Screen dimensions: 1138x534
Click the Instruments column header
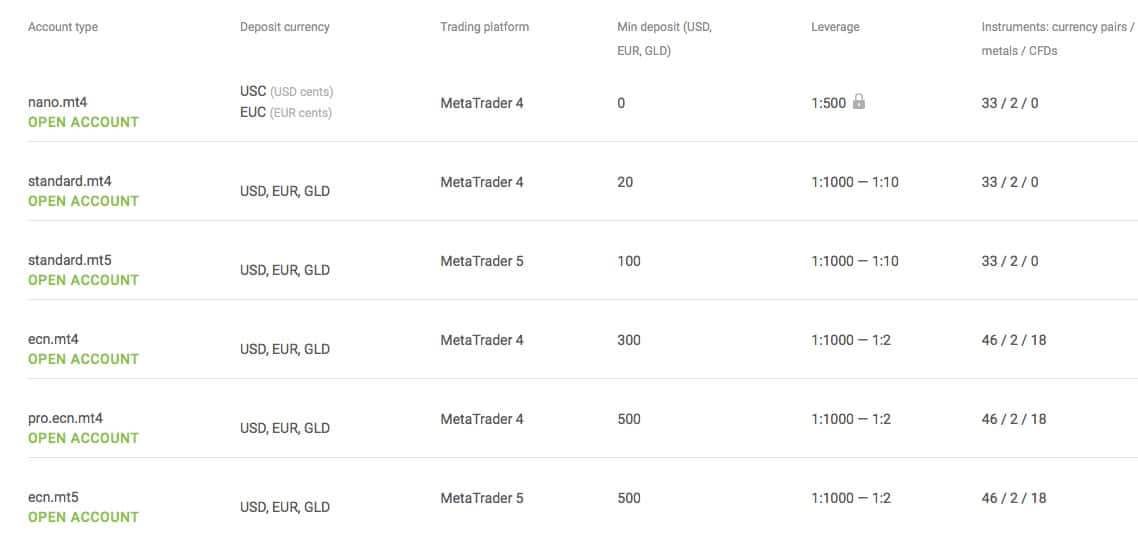point(1057,39)
